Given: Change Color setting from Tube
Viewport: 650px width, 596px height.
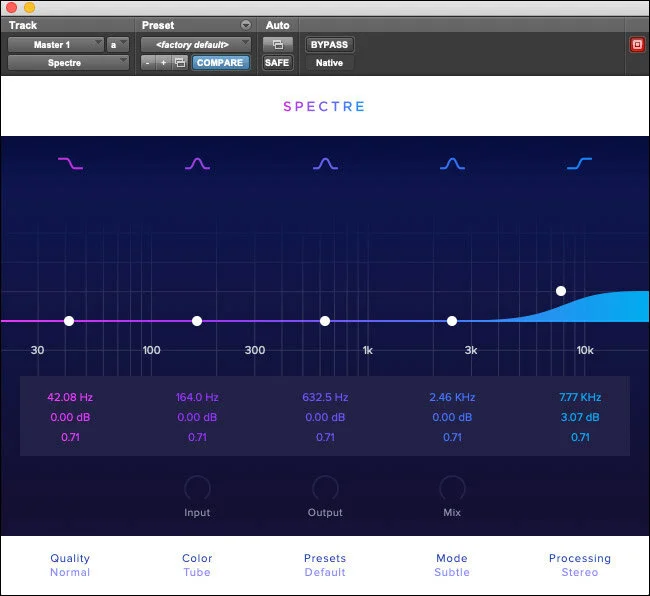Looking at the screenshot, I should [x=197, y=565].
